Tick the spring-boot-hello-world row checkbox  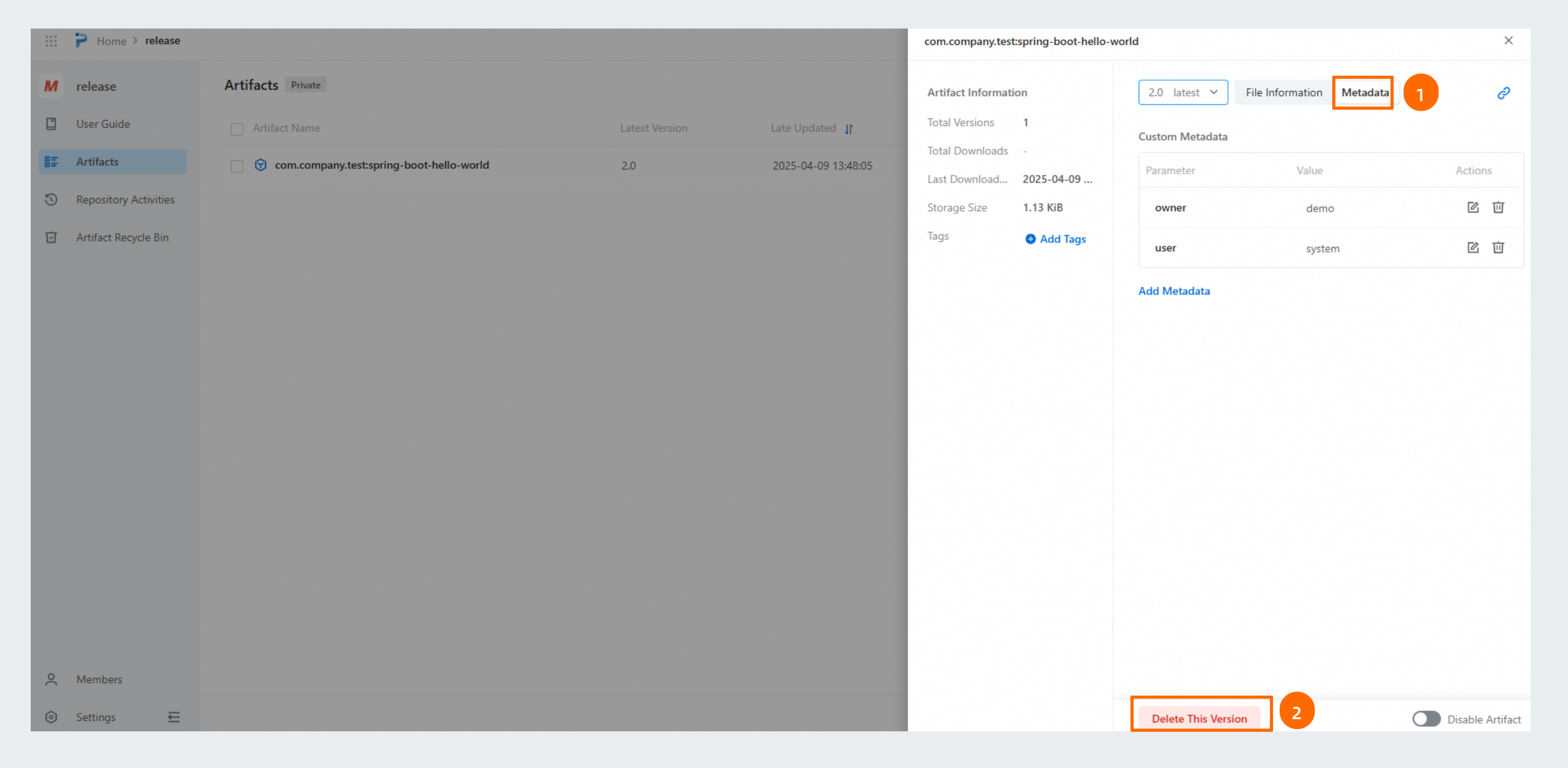click(x=237, y=166)
